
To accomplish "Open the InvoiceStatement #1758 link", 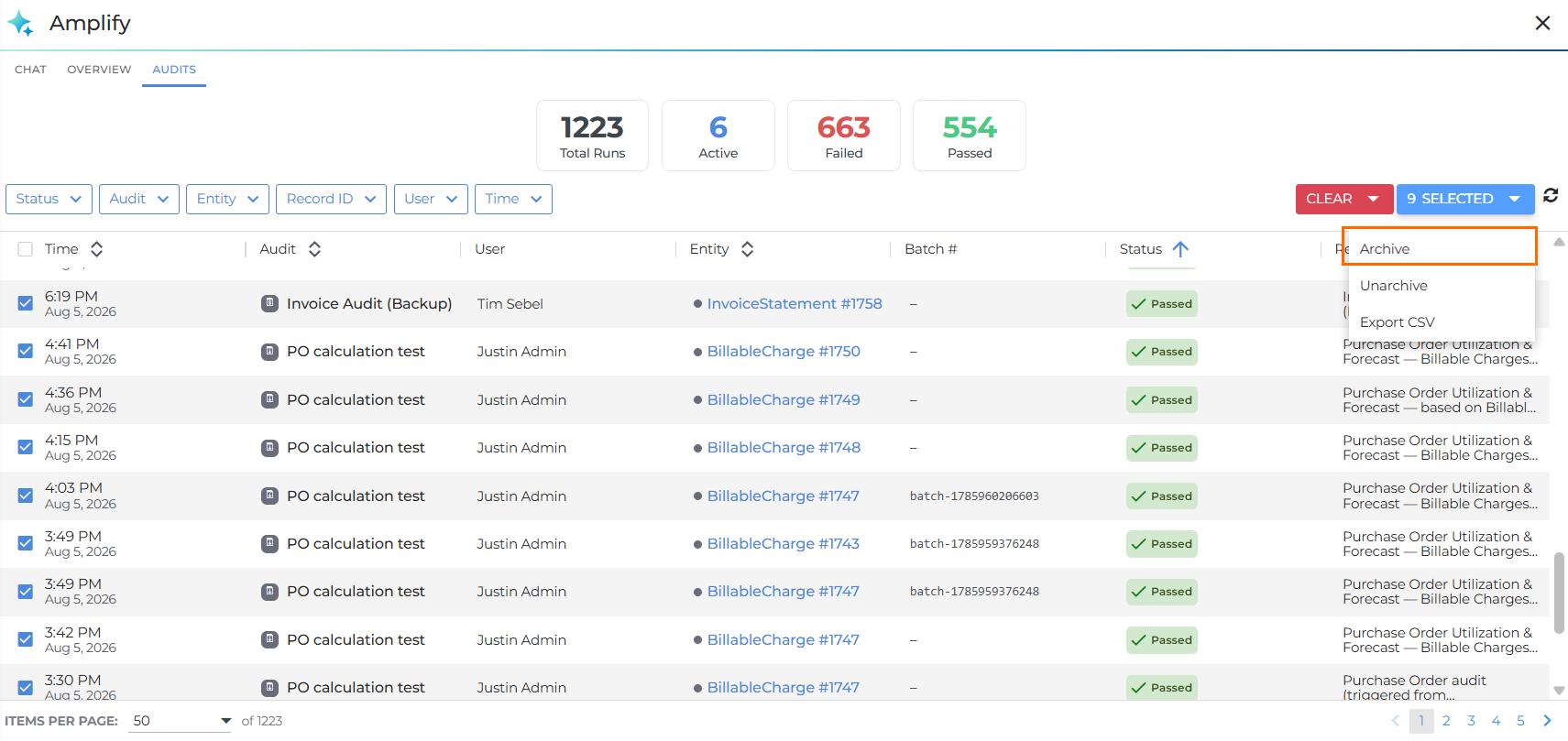I will [x=795, y=303].
